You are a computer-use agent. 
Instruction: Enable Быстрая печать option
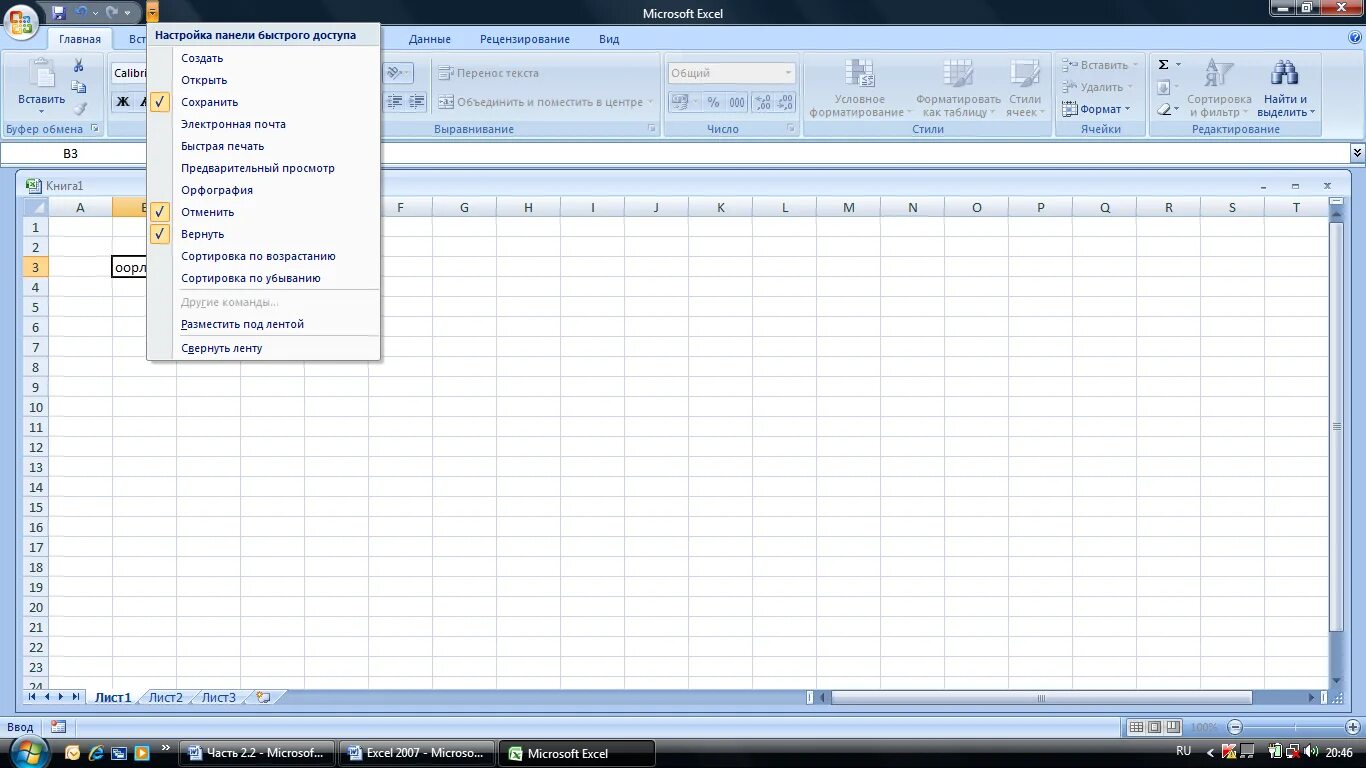coord(264,146)
